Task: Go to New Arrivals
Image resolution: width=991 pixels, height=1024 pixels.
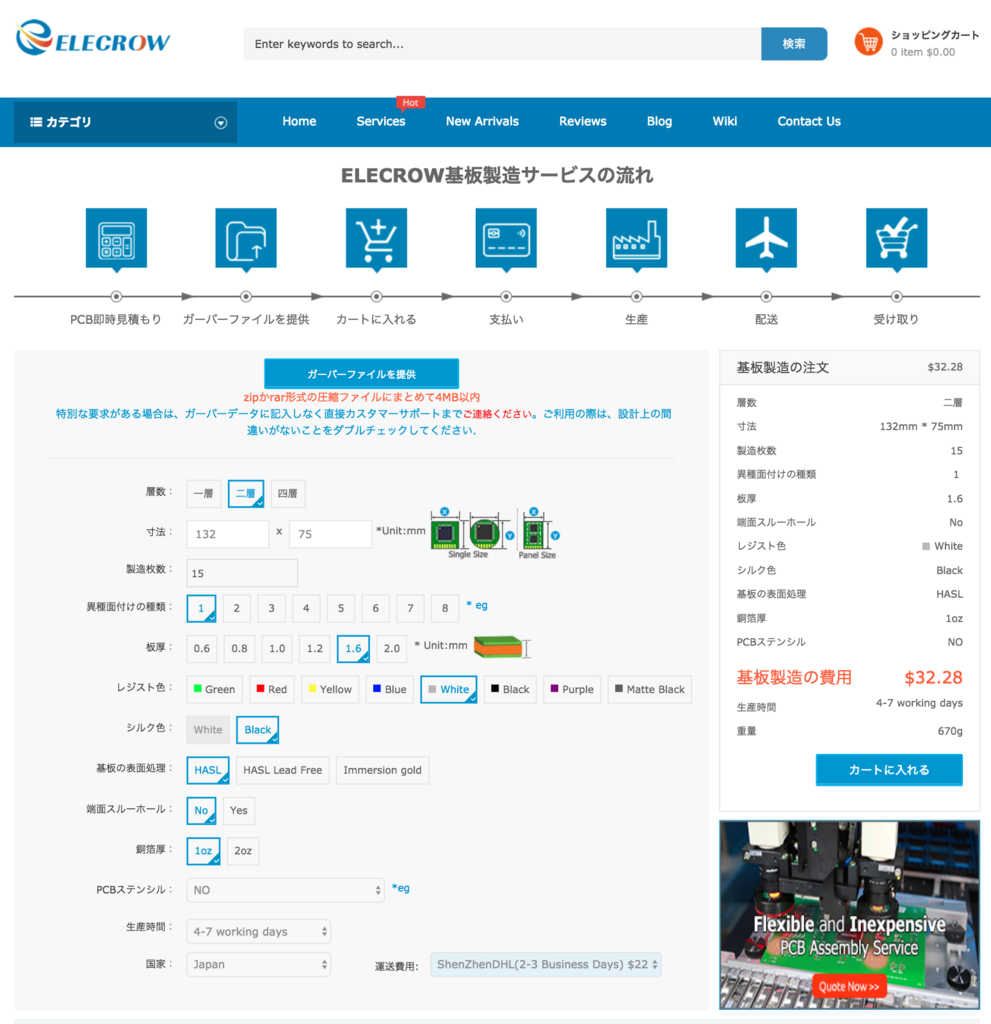Action: click(x=482, y=121)
